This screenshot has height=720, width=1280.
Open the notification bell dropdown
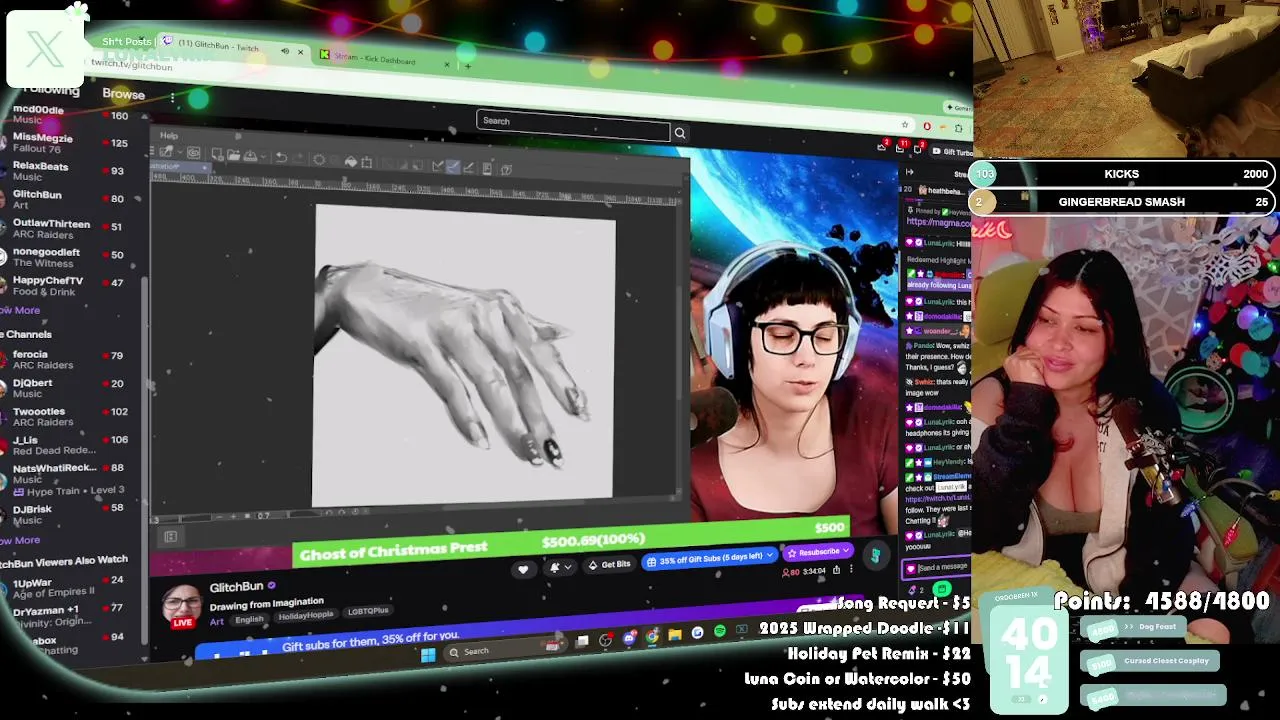[x=560, y=567]
